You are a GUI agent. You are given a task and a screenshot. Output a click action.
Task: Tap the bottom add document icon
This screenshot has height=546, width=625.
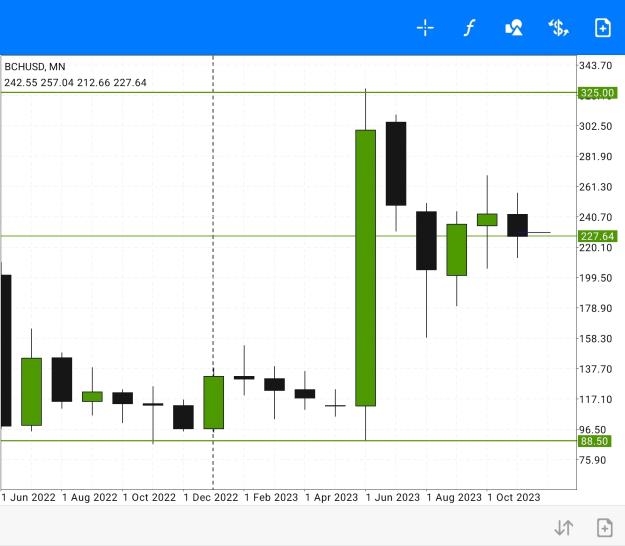pos(604,528)
